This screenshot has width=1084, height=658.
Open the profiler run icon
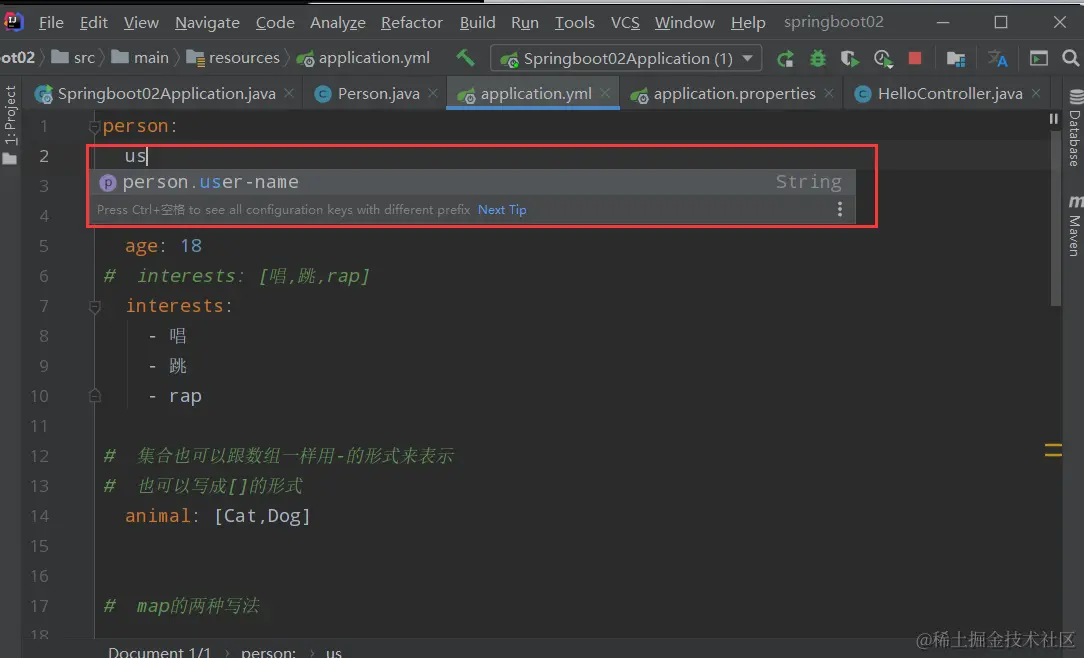(x=883, y=59)
